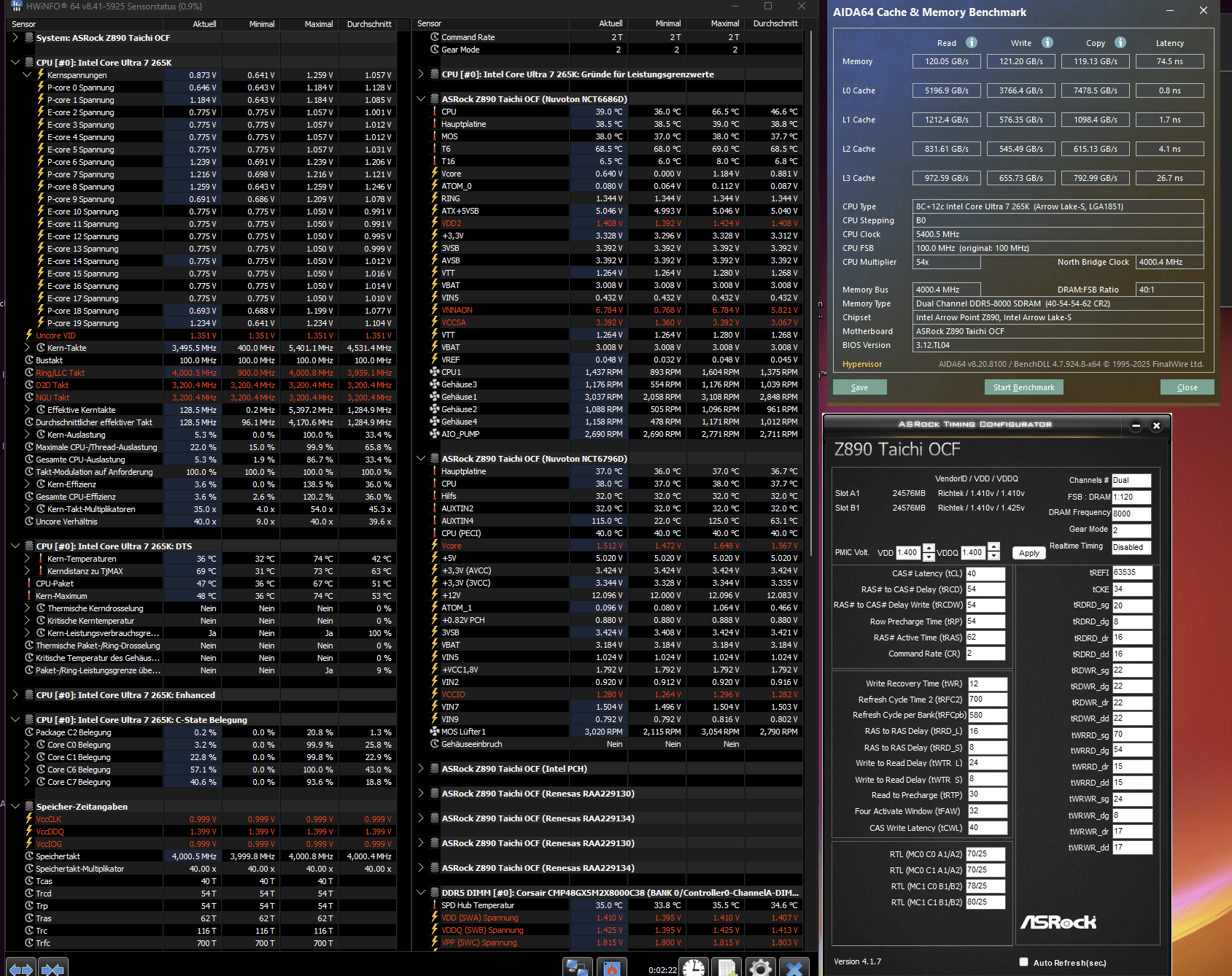Viewport: 1232px width, 976px height.
Task: Click Apply button in ASRock Timing Configurator
Action: pyautogui.click(x=1029, y=553)
